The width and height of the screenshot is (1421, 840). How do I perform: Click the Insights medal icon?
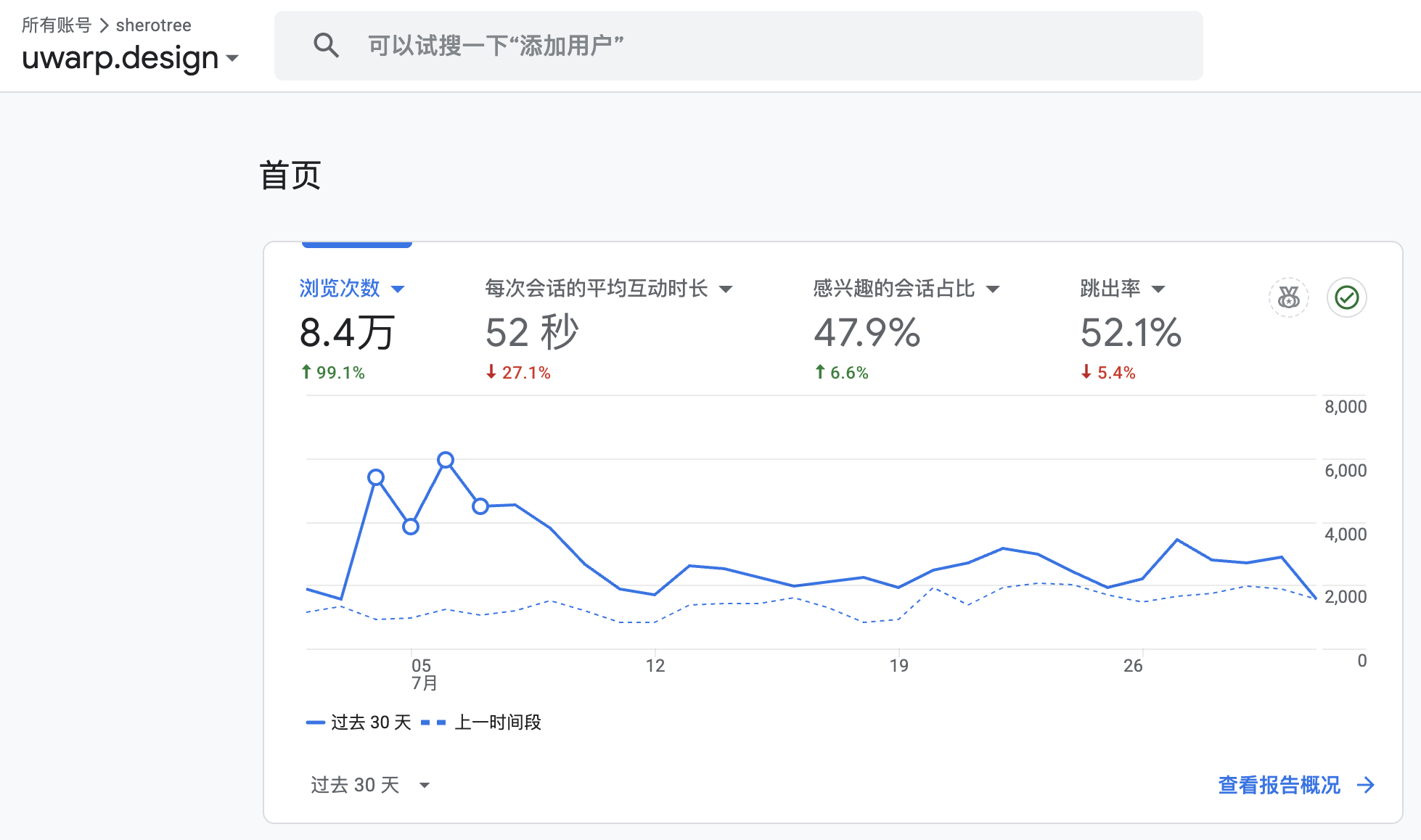pos(1288,297)
